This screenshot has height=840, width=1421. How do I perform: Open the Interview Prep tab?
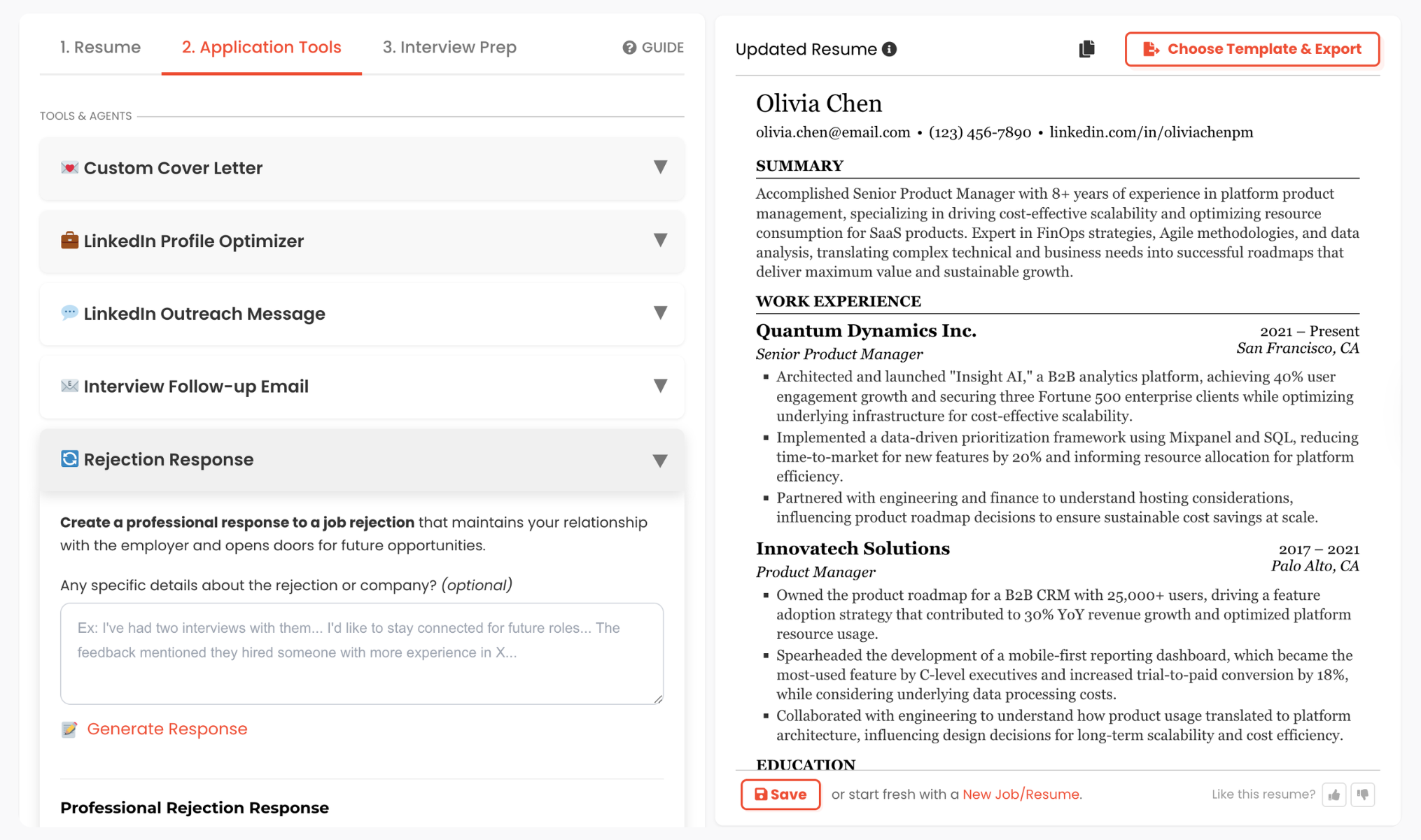point(449,47)
